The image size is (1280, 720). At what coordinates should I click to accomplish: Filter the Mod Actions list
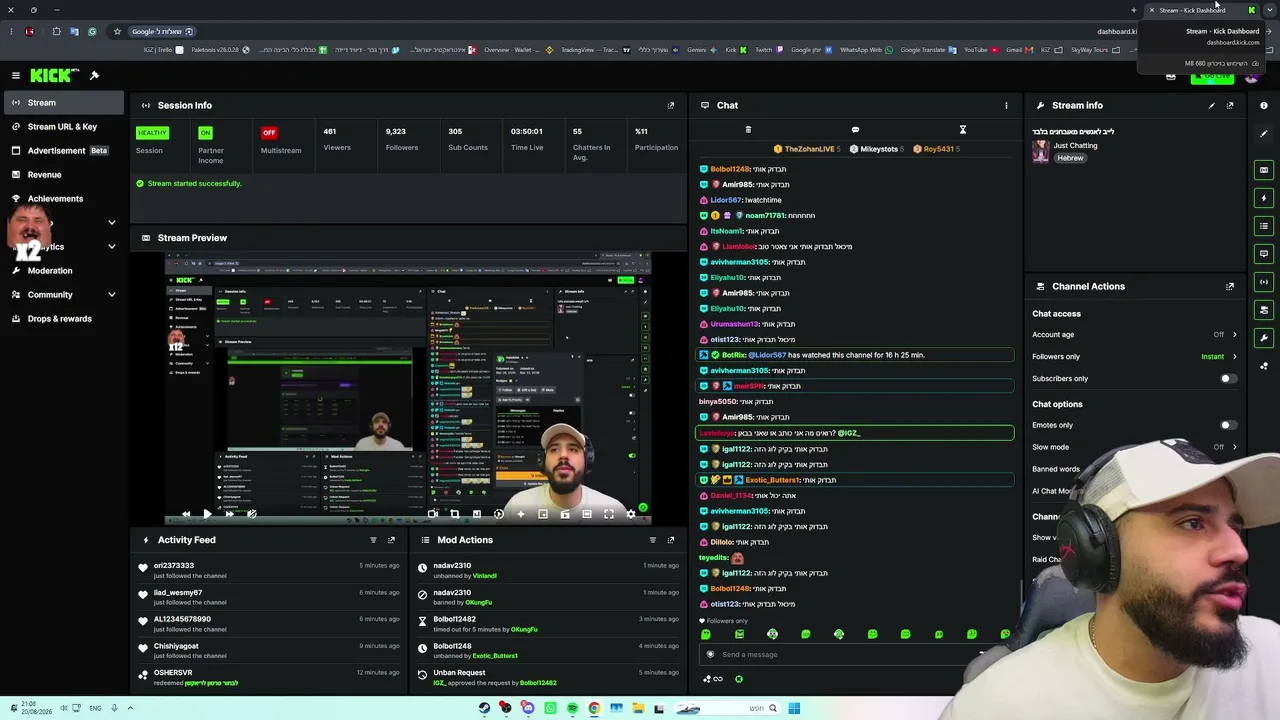coord(653,540)
